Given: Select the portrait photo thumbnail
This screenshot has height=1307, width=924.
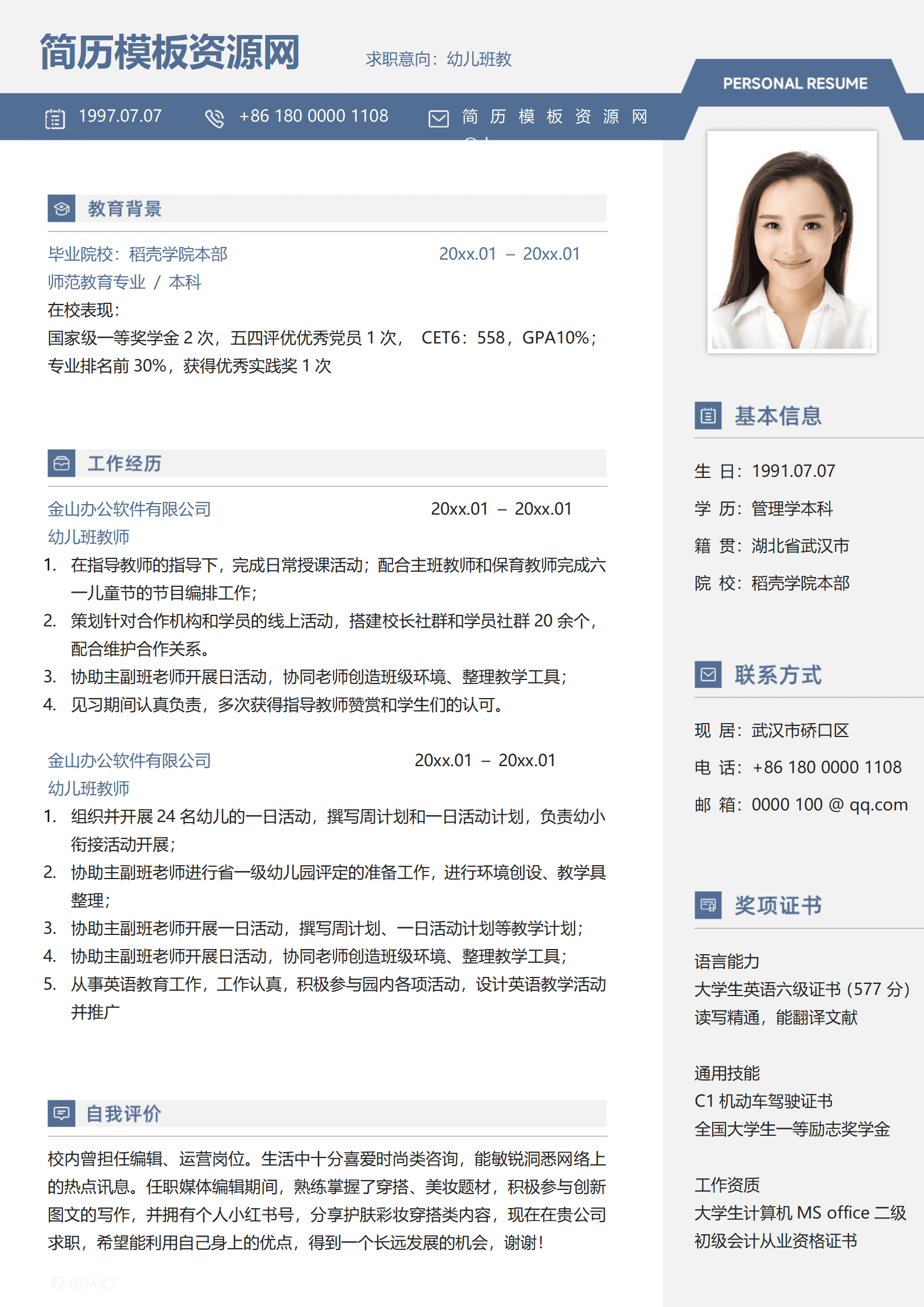Looking at the screenshot, I should (792, 242).
